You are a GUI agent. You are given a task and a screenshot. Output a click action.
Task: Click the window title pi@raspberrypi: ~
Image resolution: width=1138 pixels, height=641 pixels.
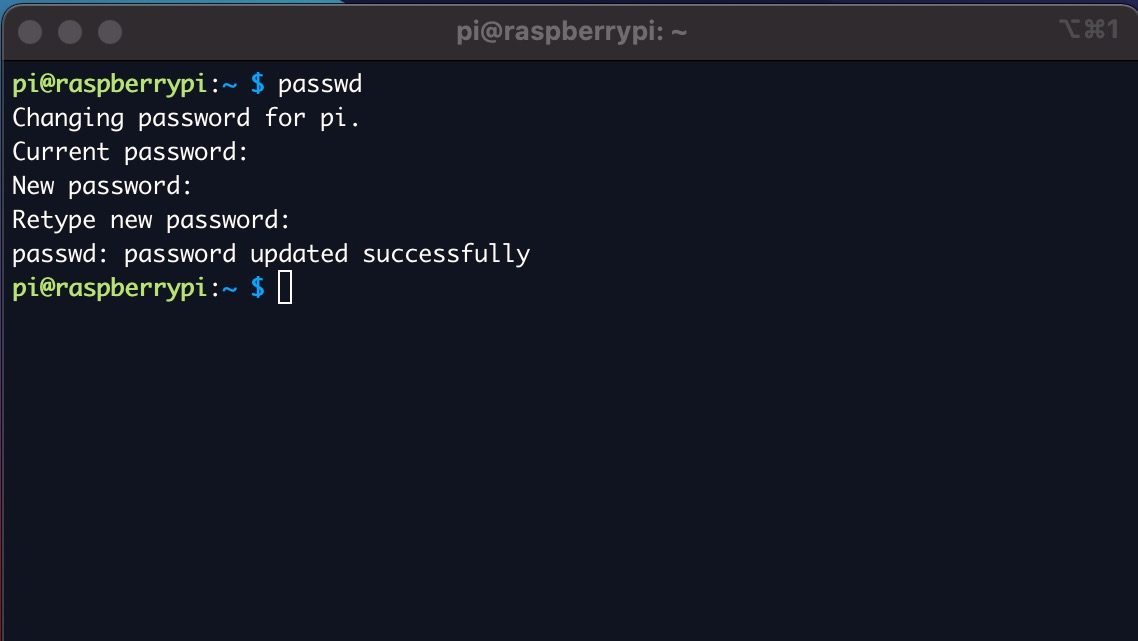(572, 32)
